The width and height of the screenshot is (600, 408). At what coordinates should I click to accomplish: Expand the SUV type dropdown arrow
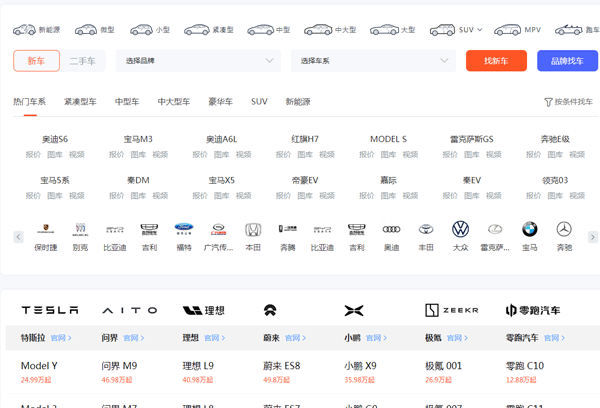pyautogui.click(x=480, y=30)
